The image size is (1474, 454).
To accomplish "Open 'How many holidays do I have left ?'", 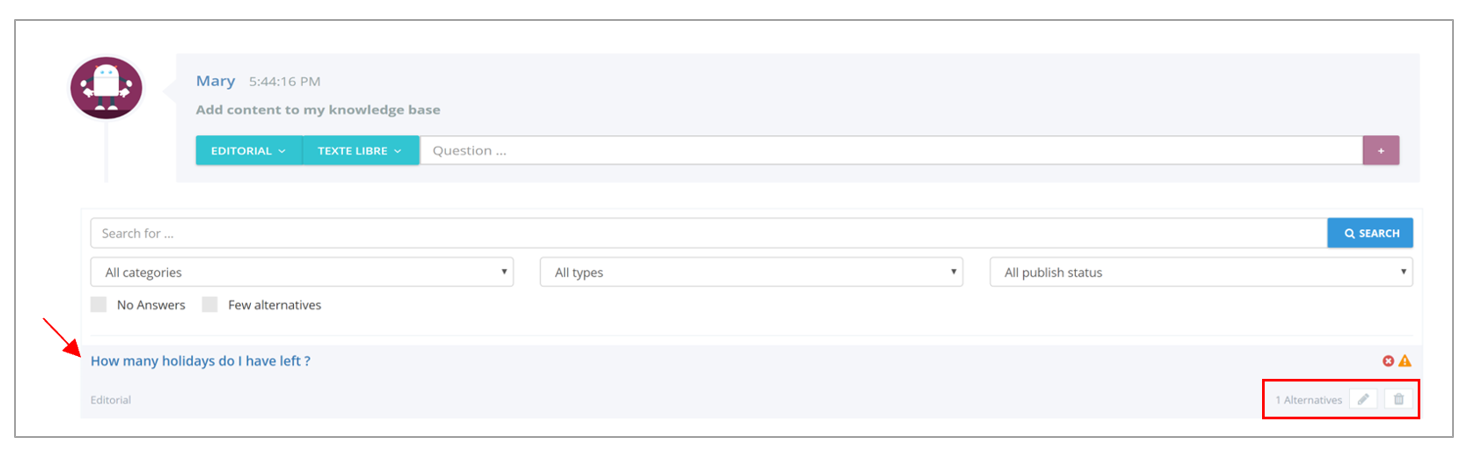I will point(200,361).
